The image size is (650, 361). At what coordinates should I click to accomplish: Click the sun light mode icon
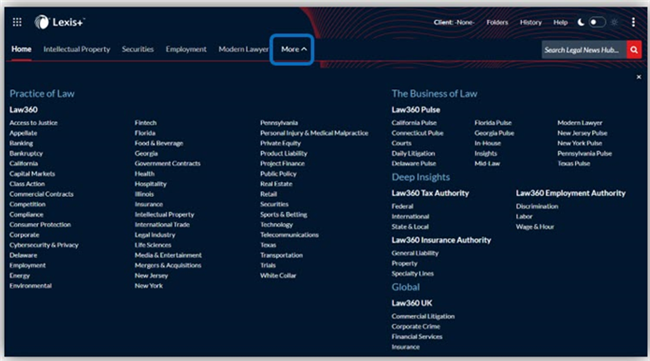(615, 22)
